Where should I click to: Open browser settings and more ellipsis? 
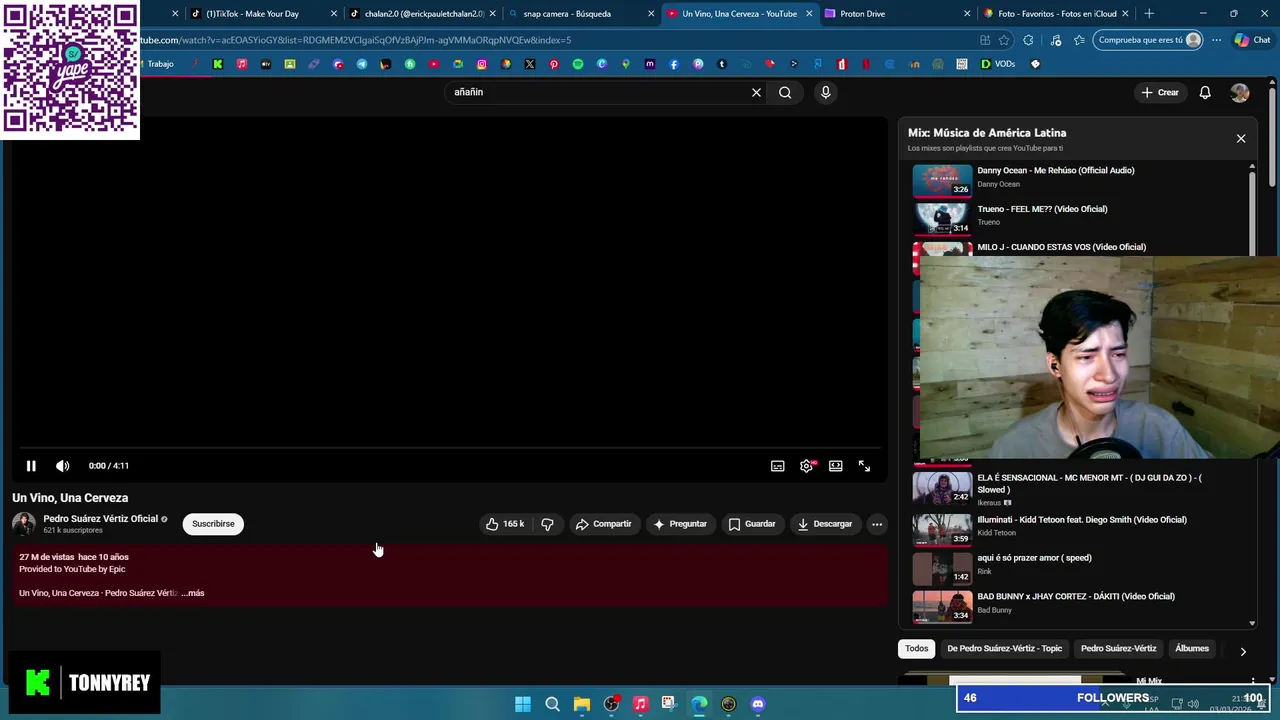pyautogui.click(x=1216, y=40)
